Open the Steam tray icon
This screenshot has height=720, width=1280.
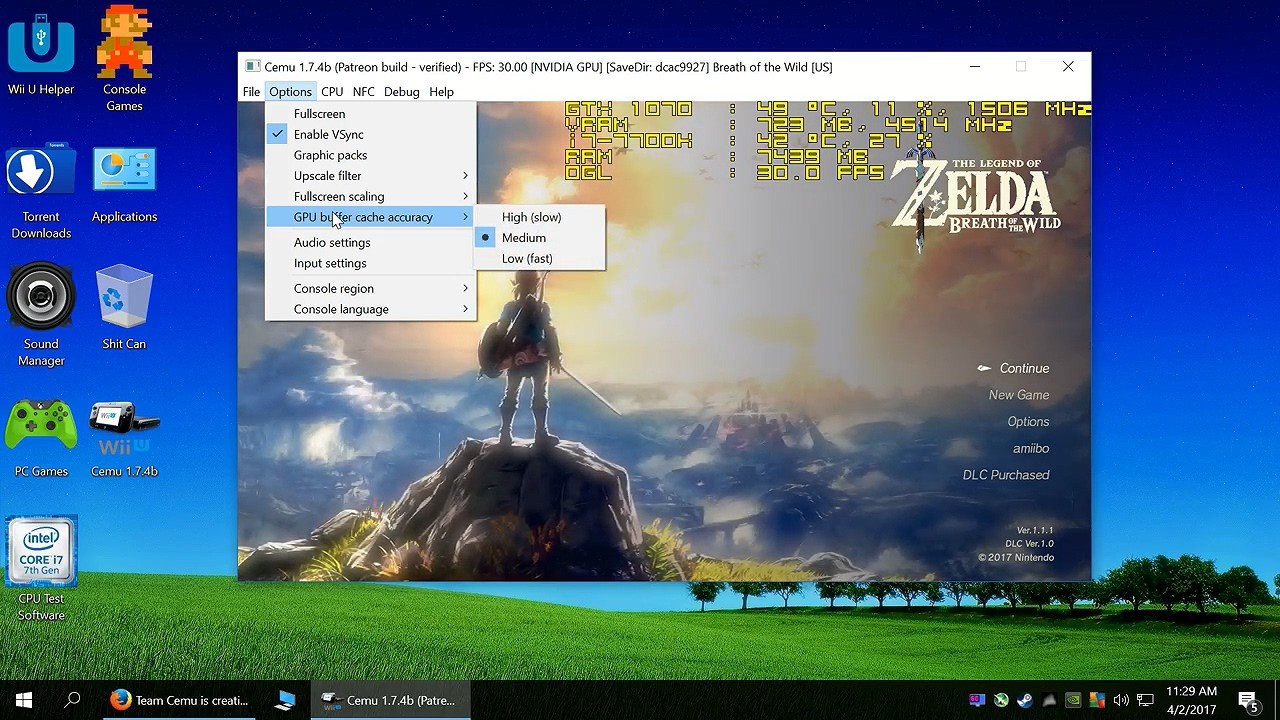tap(1025, 700)
